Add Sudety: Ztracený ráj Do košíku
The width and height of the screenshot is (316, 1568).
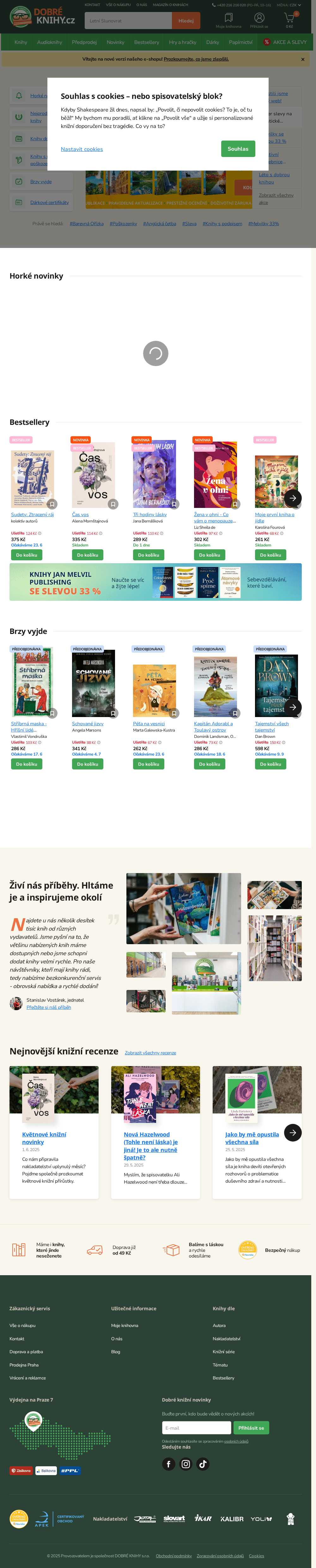(27, 555)
